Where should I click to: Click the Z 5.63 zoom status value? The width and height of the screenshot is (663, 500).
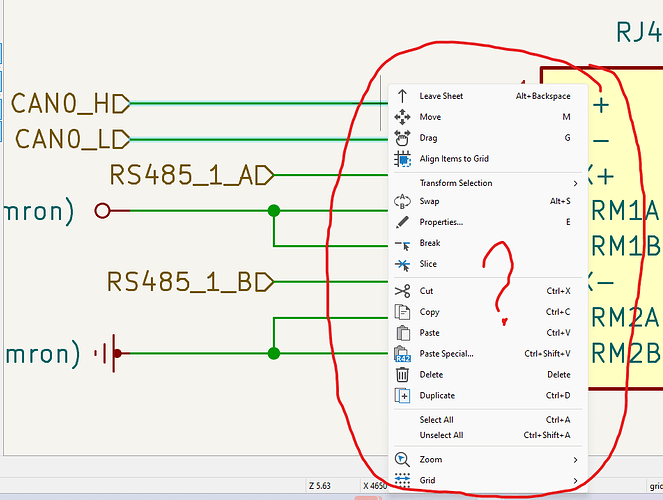tap(319, 486)
